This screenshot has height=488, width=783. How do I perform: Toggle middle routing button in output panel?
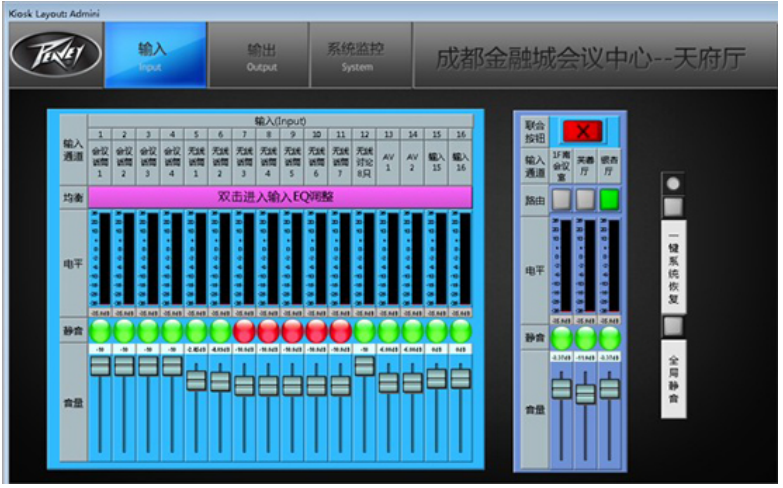coord(585,199)
